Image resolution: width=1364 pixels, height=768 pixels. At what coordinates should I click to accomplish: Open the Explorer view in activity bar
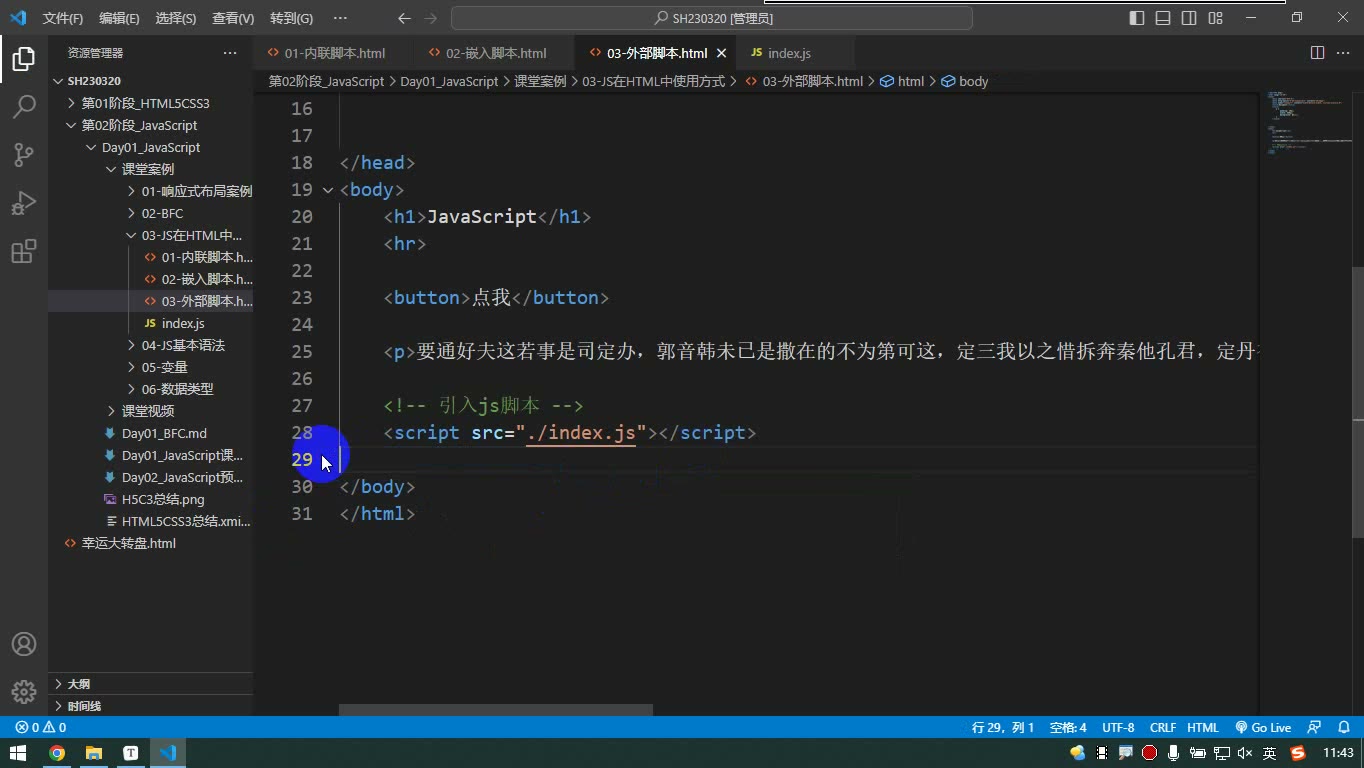tap(23, 59)
